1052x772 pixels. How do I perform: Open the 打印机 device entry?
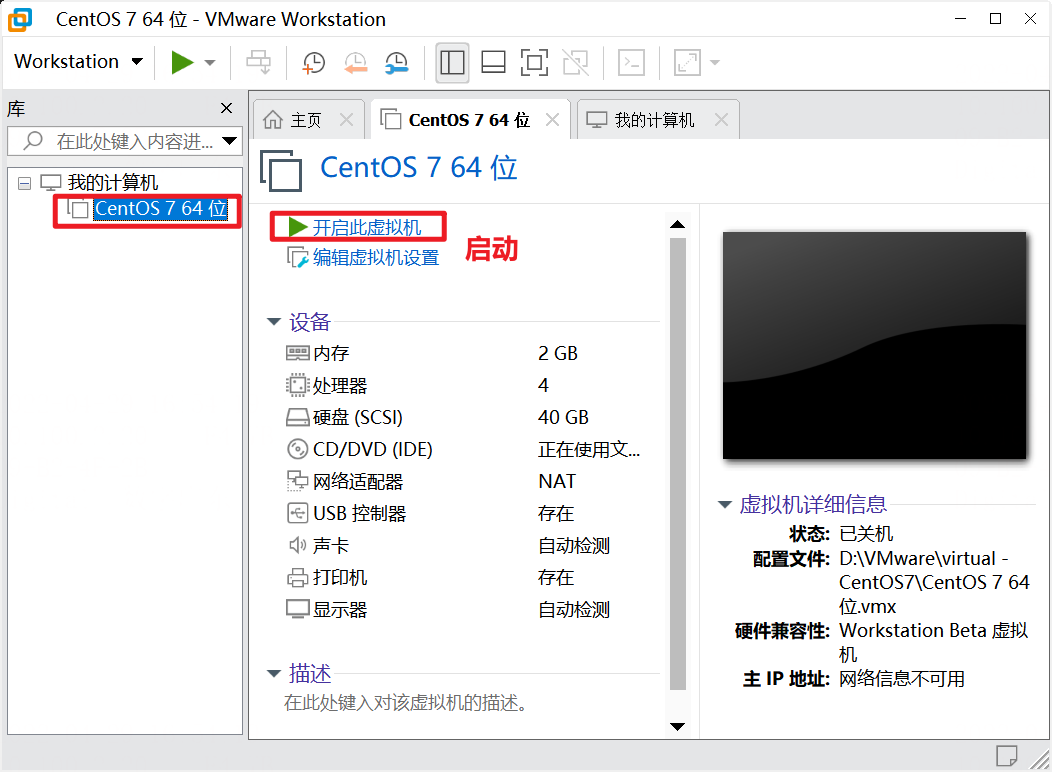(x=340, y=577)
